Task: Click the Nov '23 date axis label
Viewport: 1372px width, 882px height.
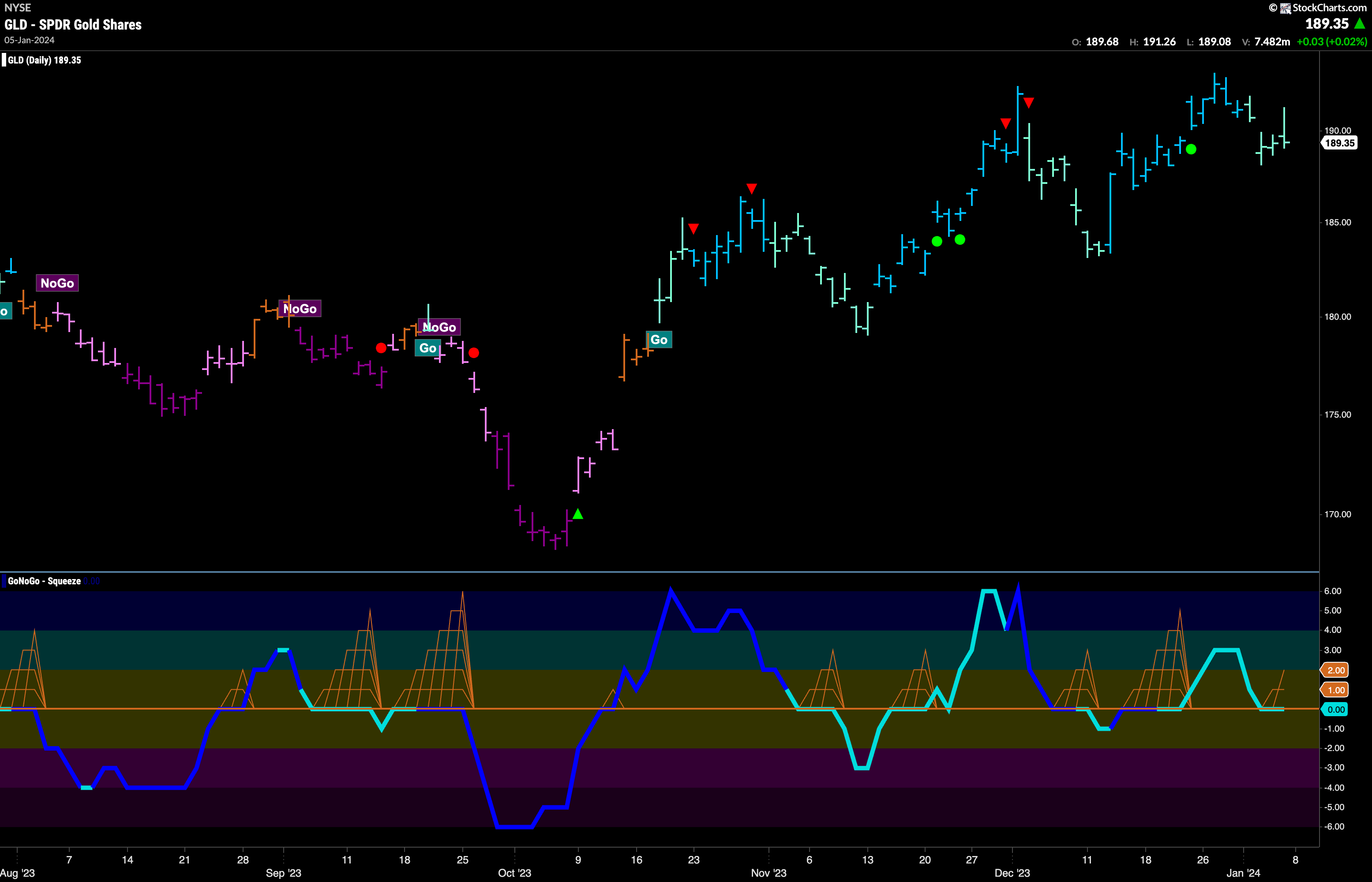Action: 769,873
